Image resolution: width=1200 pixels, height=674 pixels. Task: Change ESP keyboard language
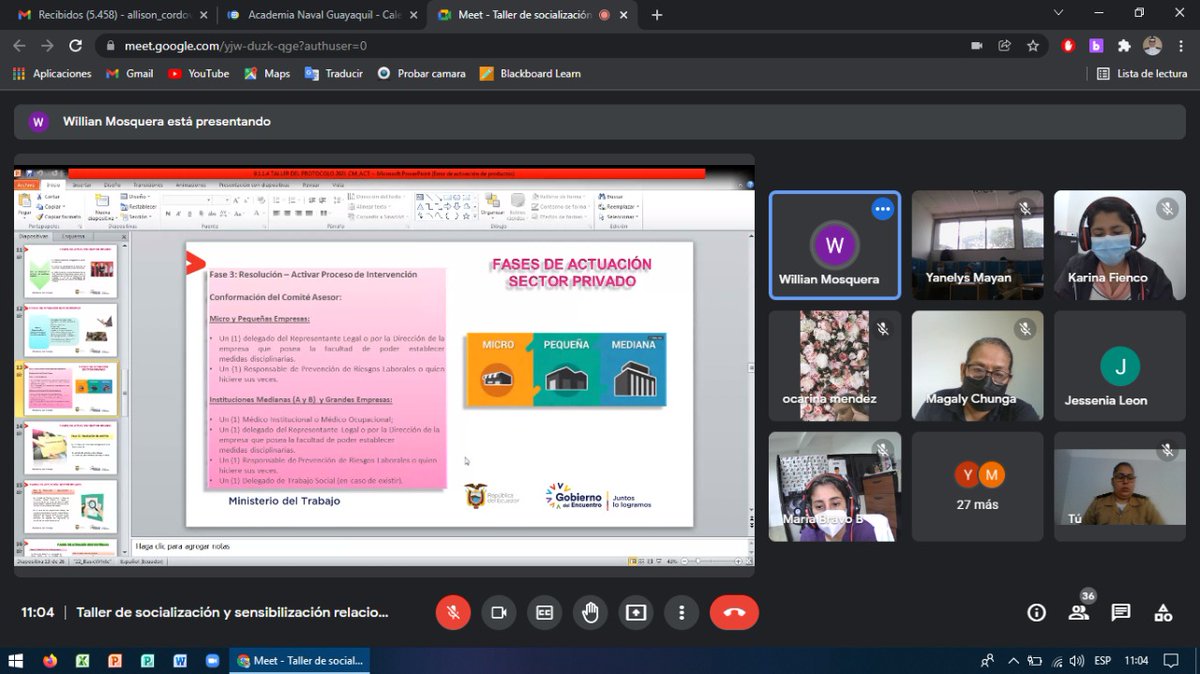pos(1103,661)
